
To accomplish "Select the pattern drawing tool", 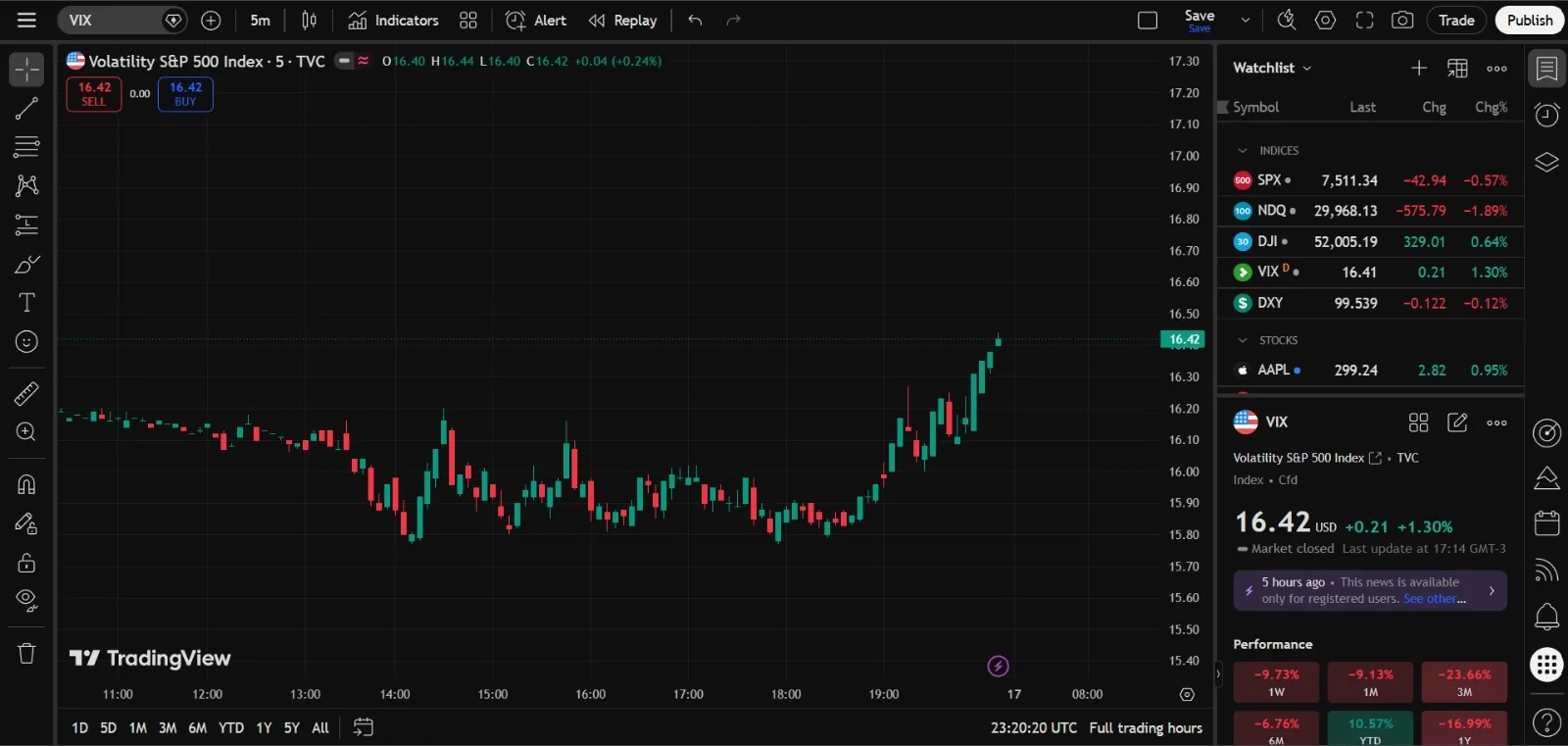I will coord(26,185).
